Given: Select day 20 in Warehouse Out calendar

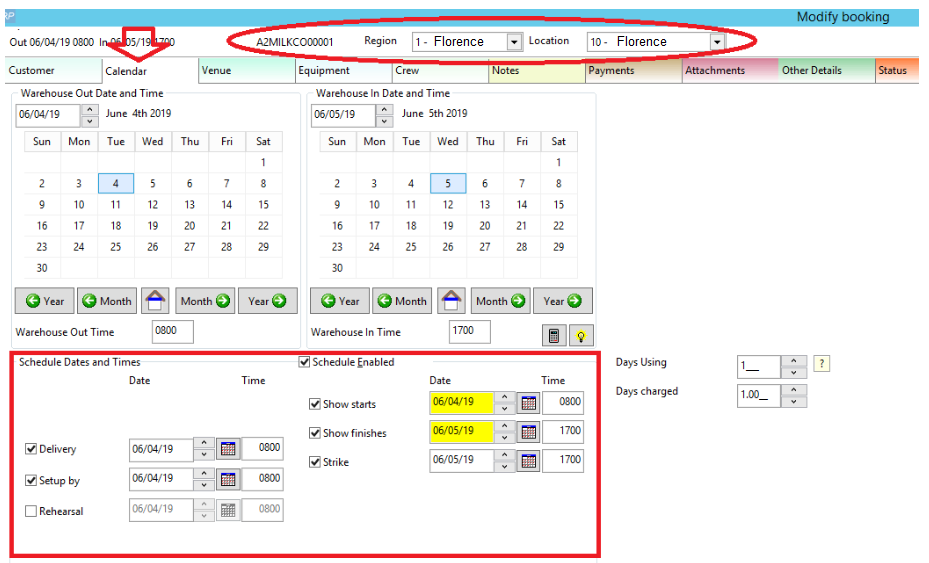Looking at the screenshot, I should [190, 226].
